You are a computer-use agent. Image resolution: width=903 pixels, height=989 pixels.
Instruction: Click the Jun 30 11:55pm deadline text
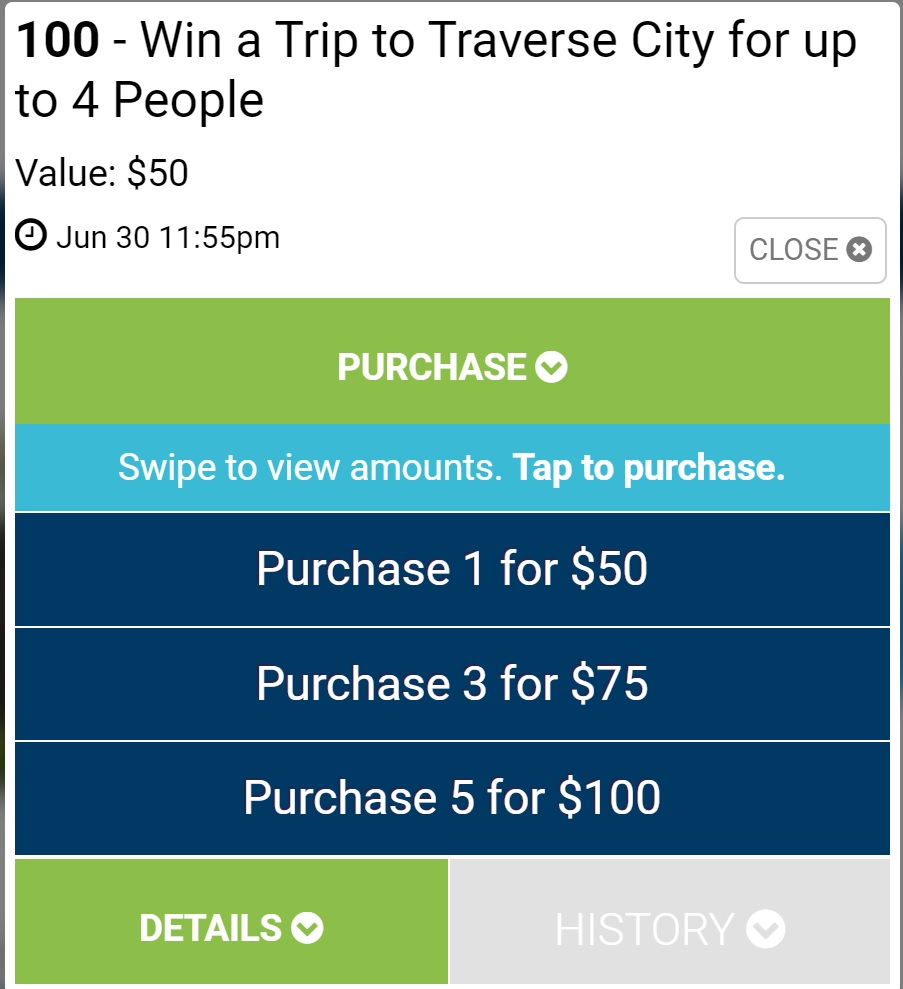pos(168,237)
